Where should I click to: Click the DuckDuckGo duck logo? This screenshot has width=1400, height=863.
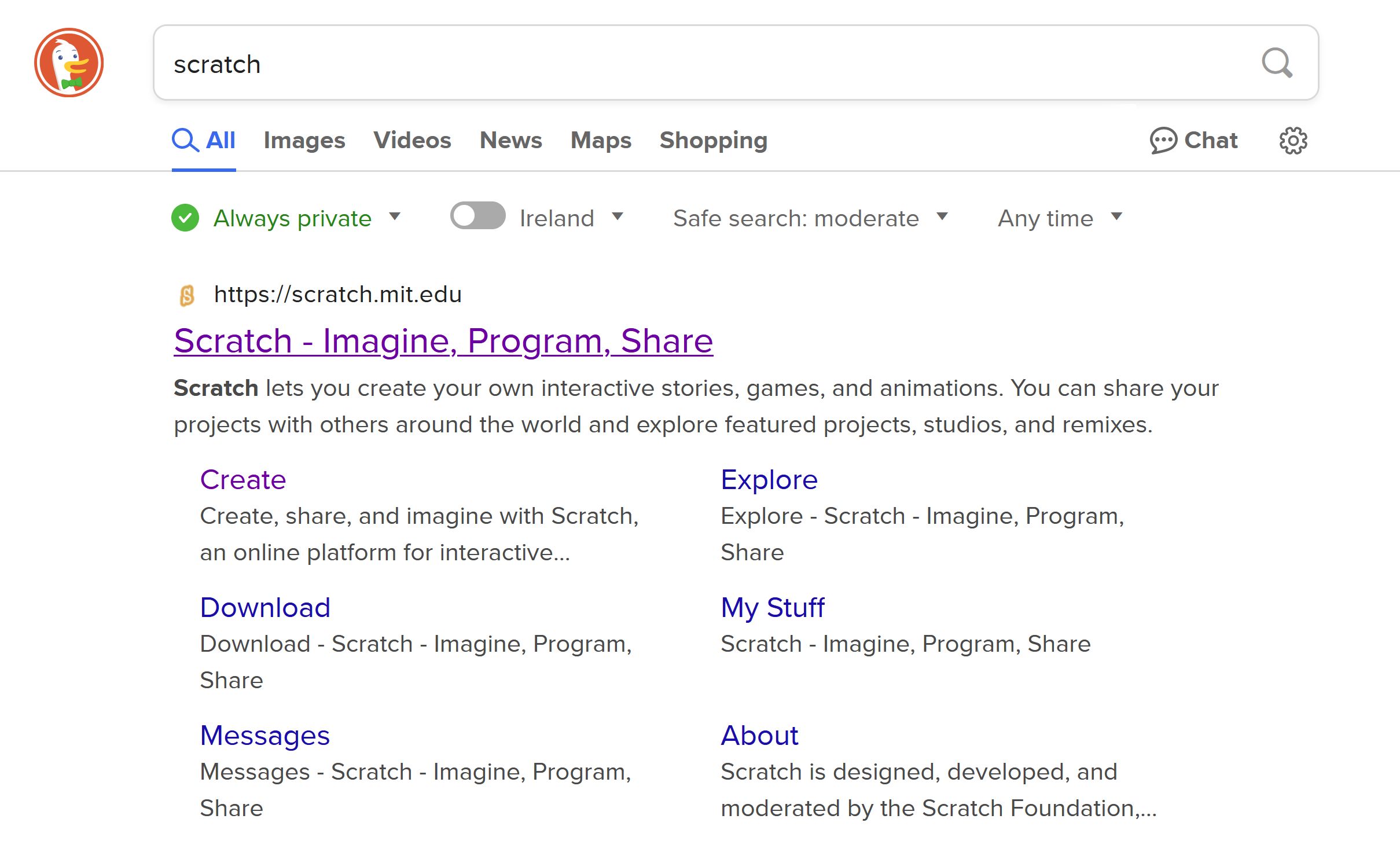[x=69, y=63]
